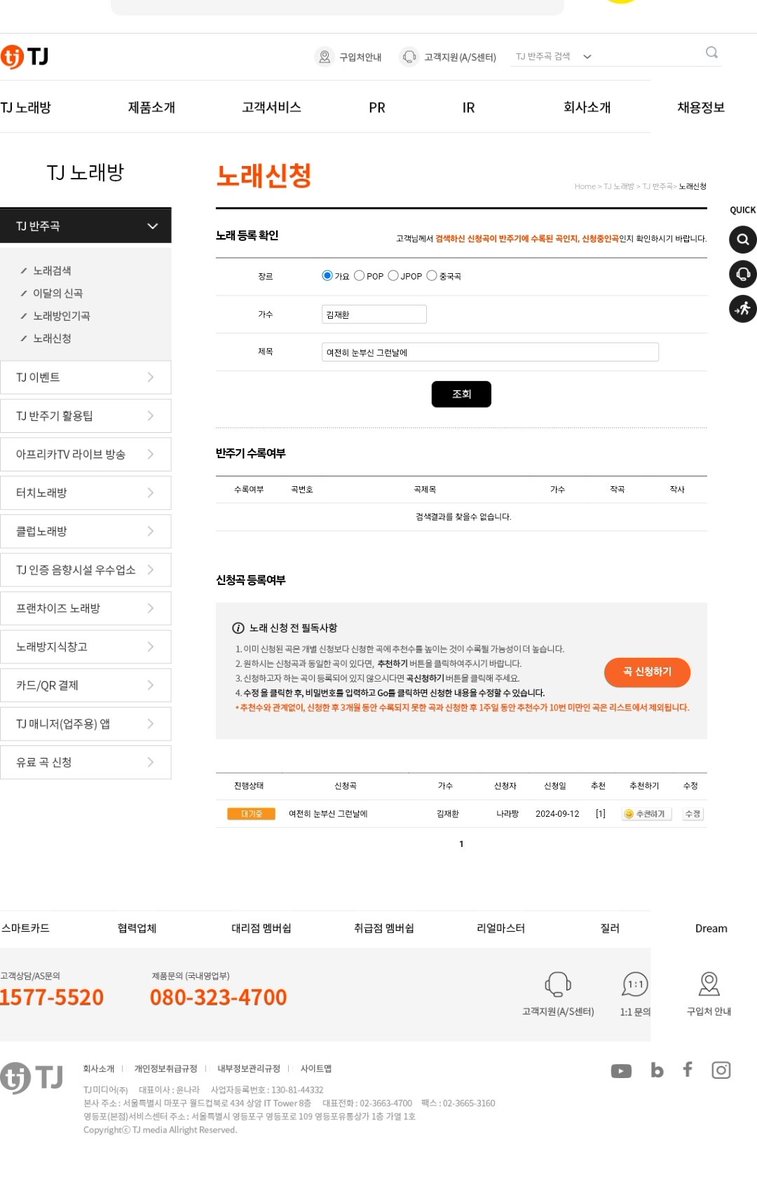Click 추천하기 for 여전히 눈부신 그런날에
Image resolution: width=757 pixels, height=1200 pixels.
[x=646, y=814]
